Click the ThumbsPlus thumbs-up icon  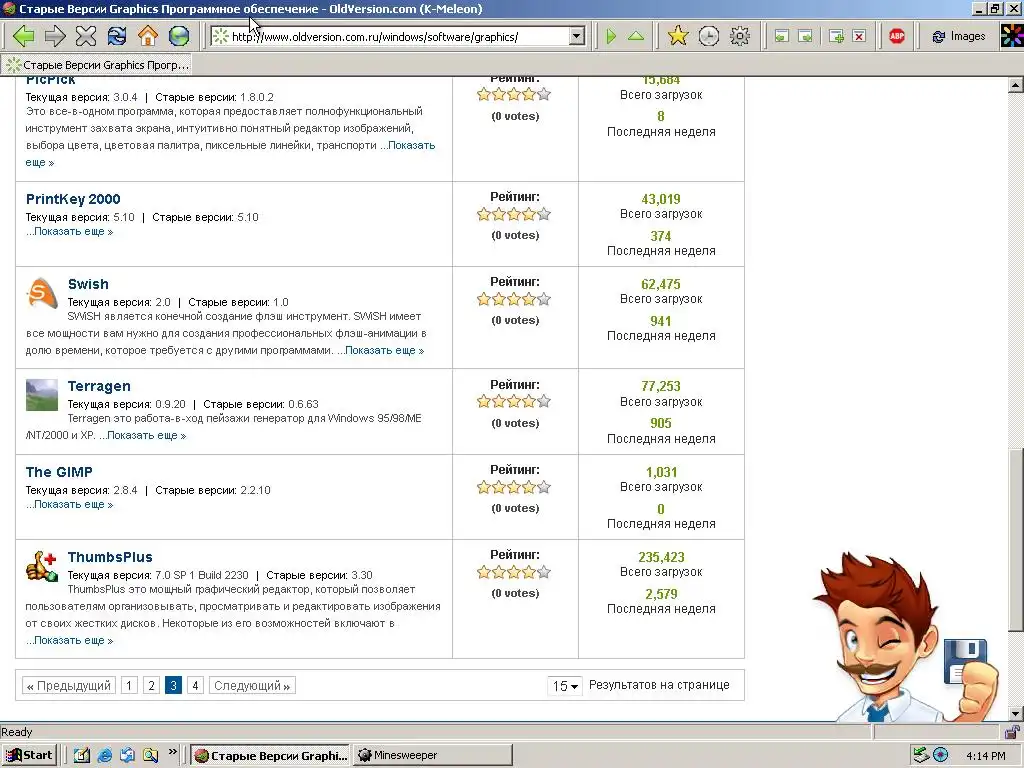(42, 566)
